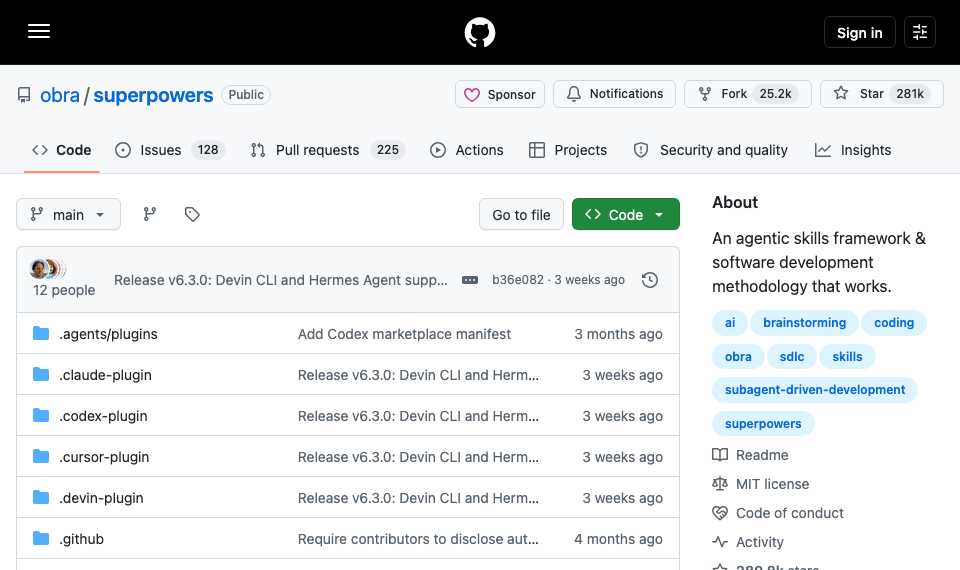View branches via branch icon
Image resolution: width=960 pixels, height=570 pixels.
[149, 214]
